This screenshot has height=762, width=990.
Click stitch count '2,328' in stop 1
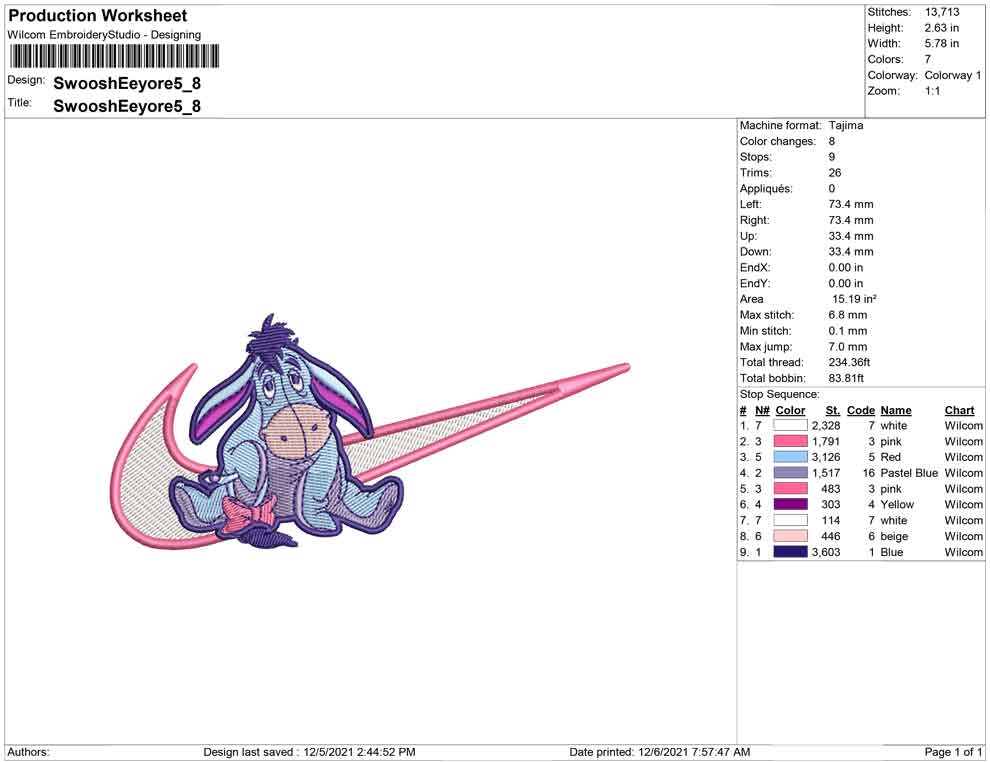(x=826, y=426)
